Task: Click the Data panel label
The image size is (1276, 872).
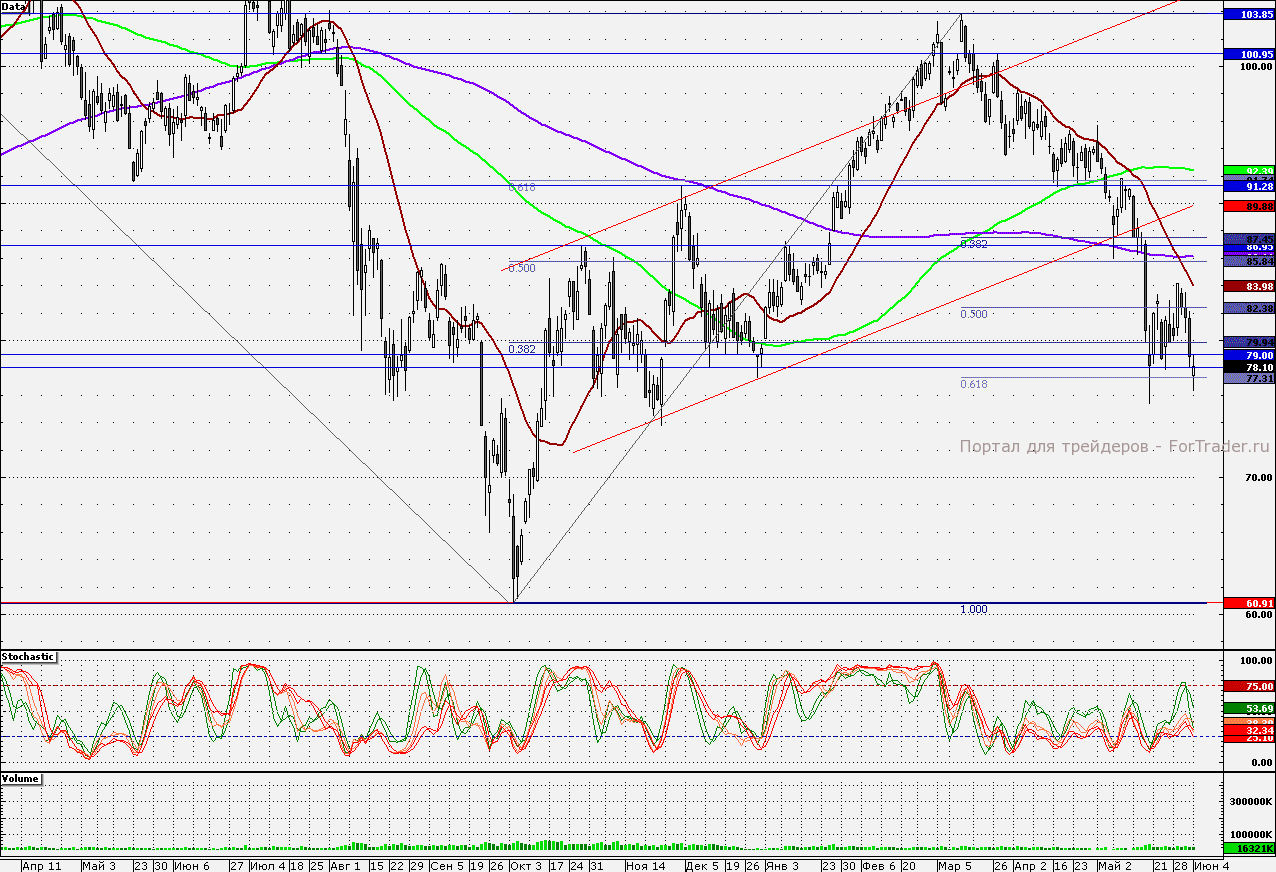Action: pos(14,6)
